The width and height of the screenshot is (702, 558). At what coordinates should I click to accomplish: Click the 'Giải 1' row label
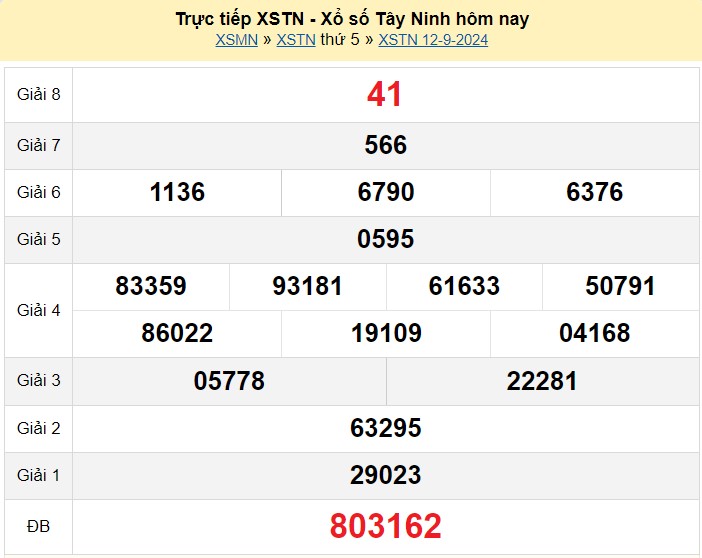pos(39,475)
